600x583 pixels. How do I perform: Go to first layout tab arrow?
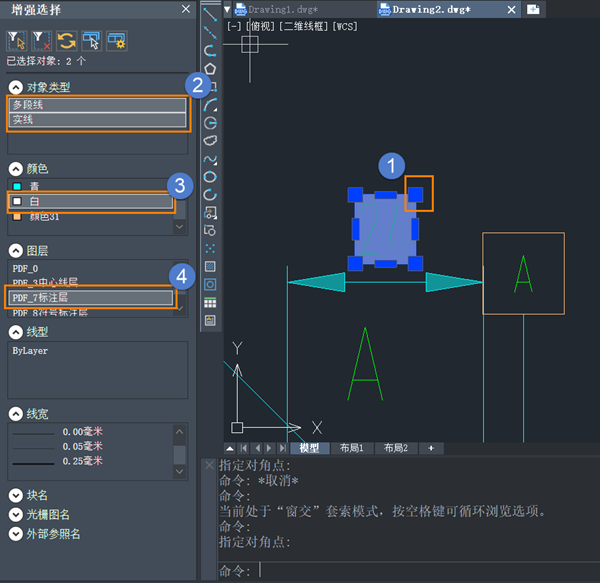click(243, 448)
